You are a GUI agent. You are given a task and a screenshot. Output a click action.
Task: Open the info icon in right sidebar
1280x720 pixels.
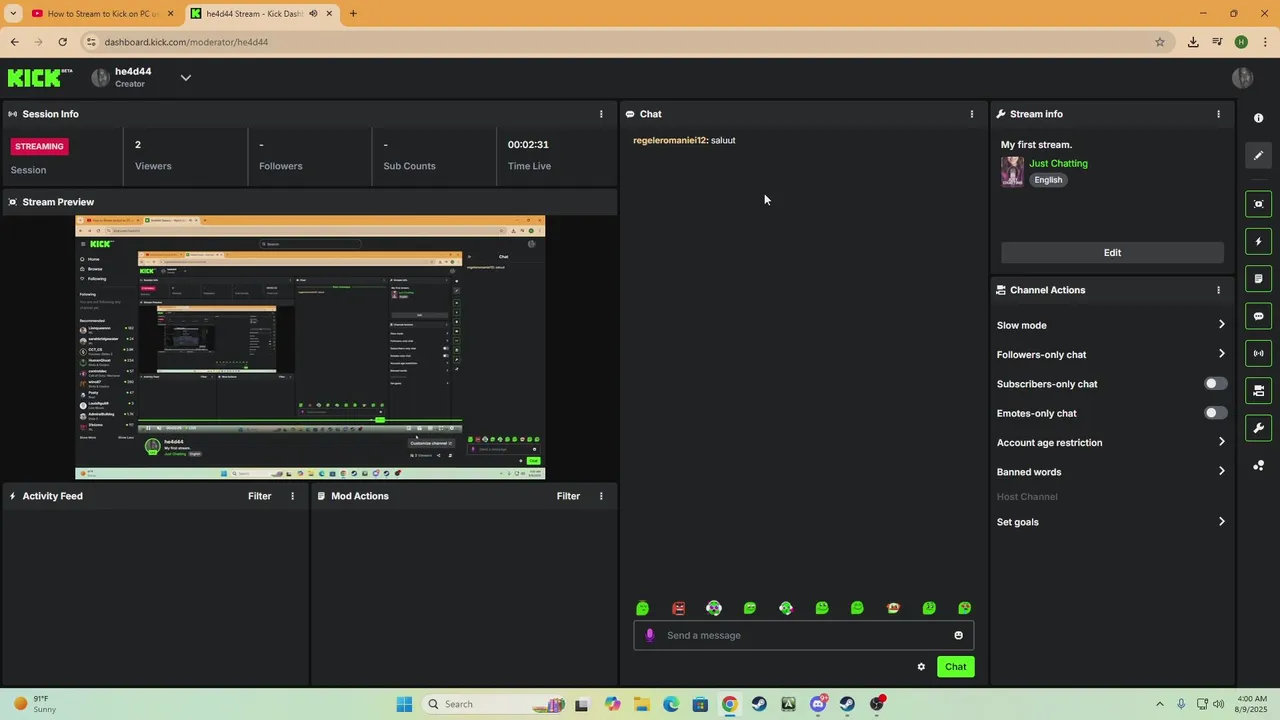pos(1258,118)
